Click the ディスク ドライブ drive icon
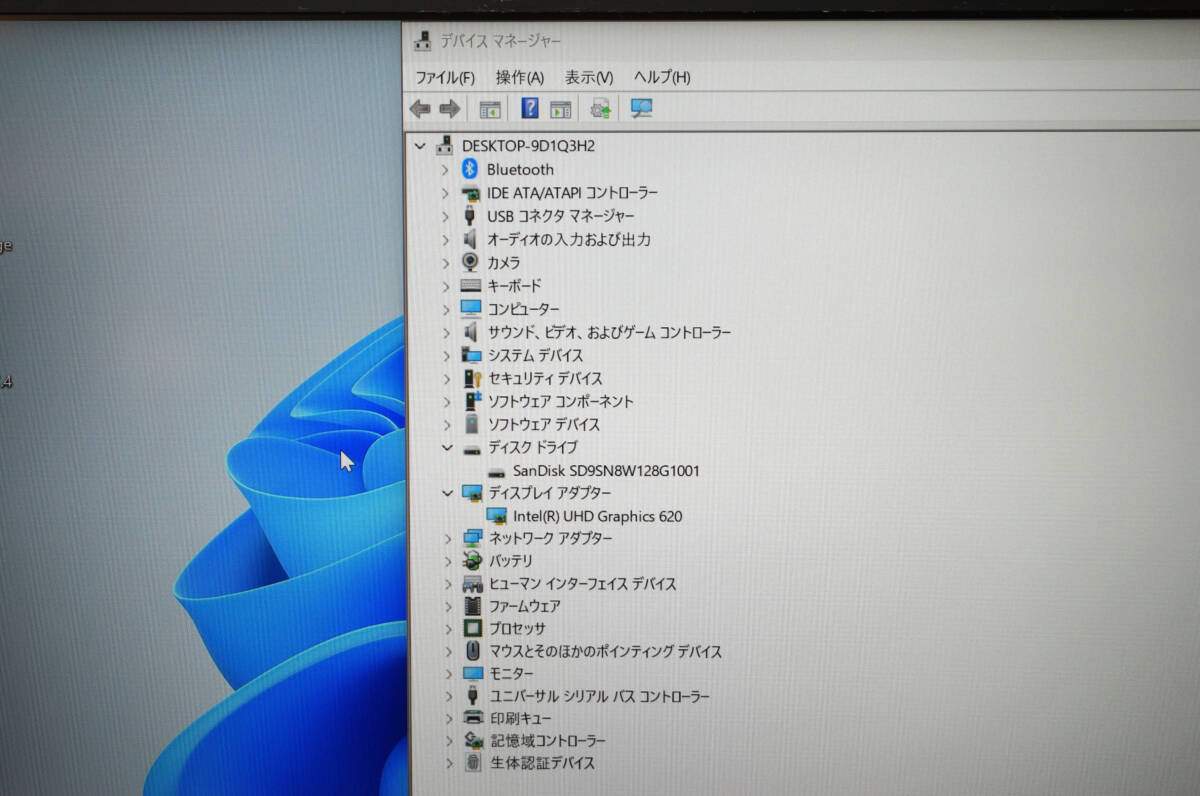Image resolution: width=1200 pixels, height=796 pixels. point(472,448)
